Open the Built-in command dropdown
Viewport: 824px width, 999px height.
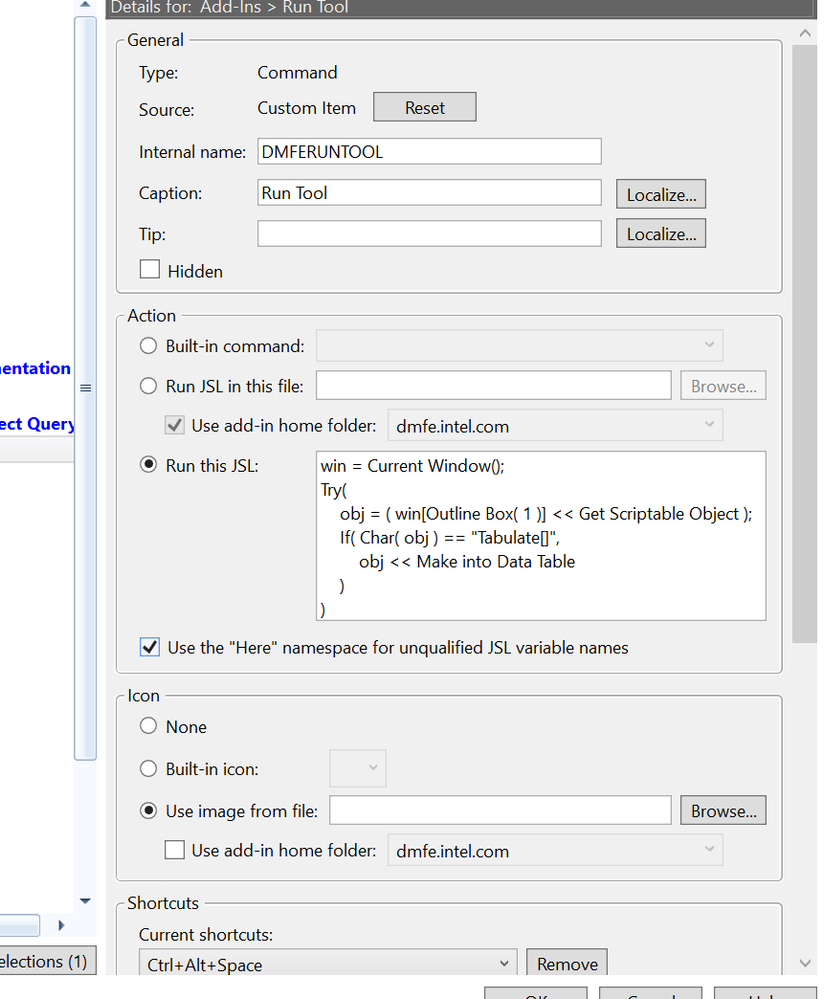519,345
